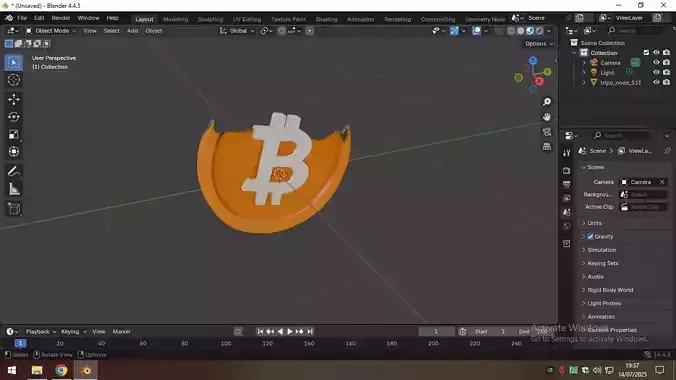Open the Tool properties tab
The image size is (676, 380).
coord(566,153)
